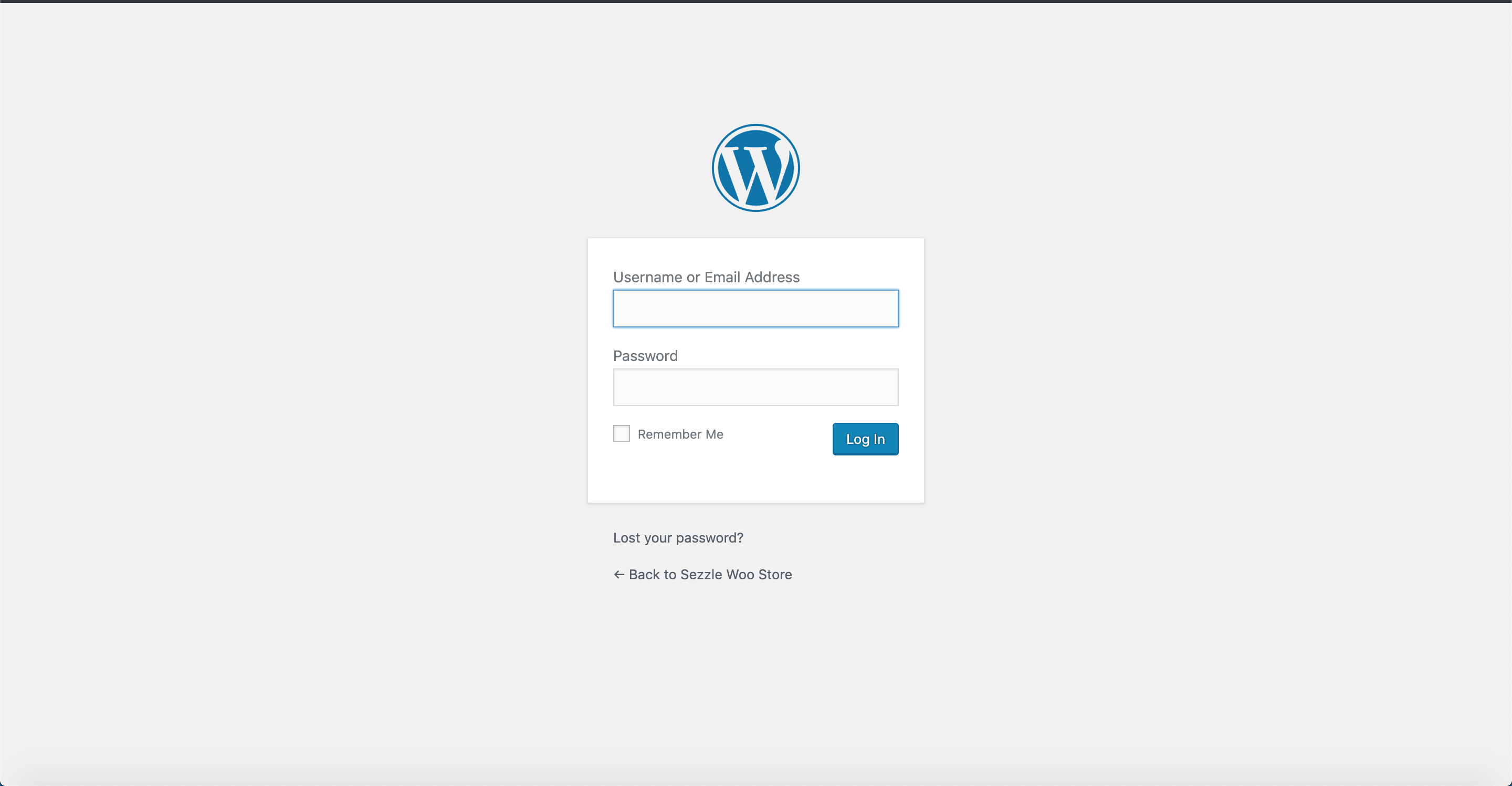
Task: Follow the password recovery link
Action: click(678, 538)
